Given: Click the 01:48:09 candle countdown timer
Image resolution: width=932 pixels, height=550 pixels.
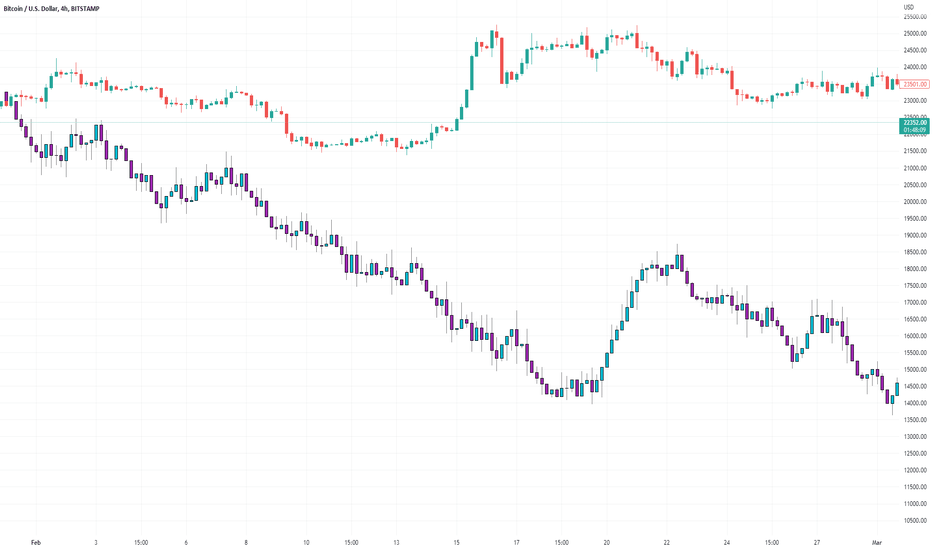Looking at the screenshot, I should (914, 130).
